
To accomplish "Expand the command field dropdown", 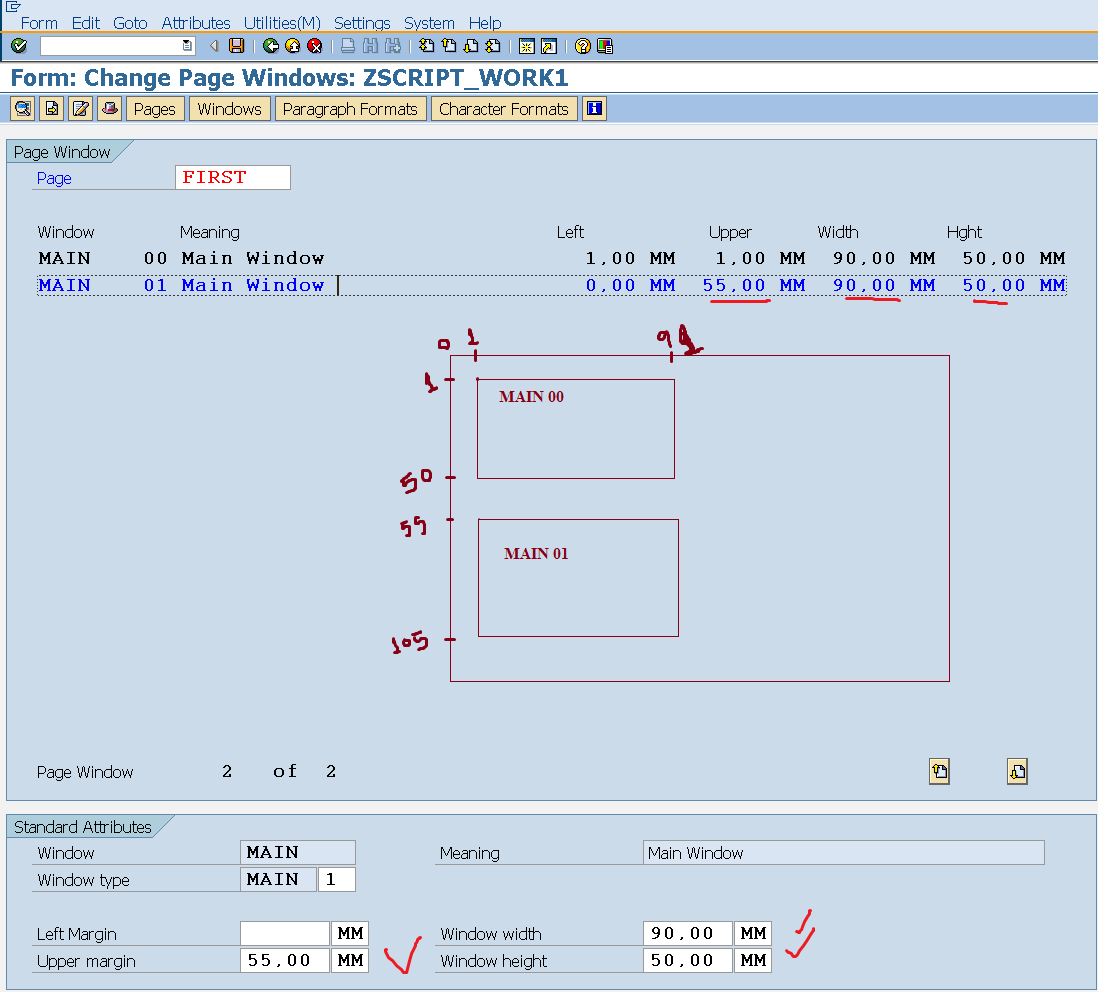I will tap(186, 45).
